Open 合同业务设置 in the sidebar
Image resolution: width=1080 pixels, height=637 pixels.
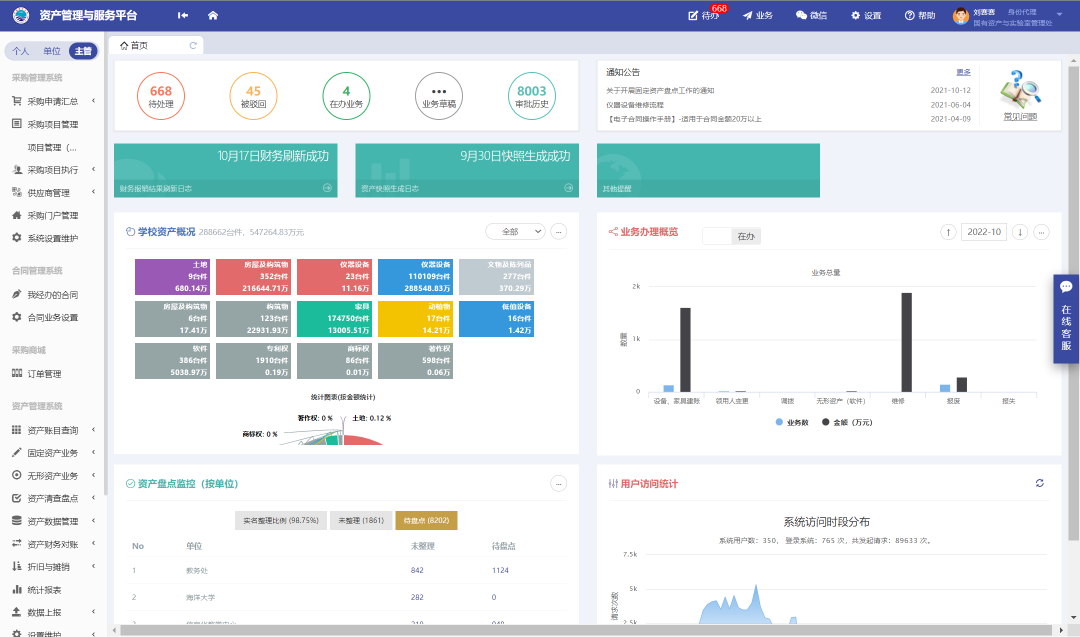(52, 317)
